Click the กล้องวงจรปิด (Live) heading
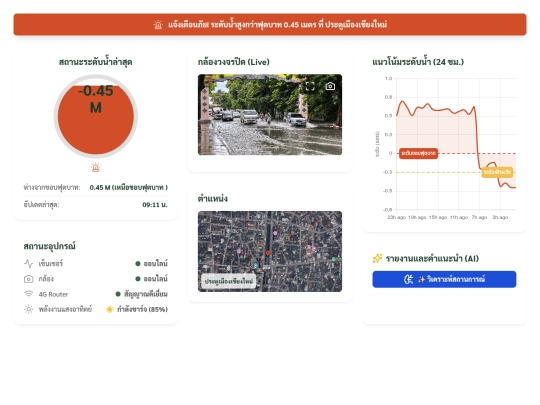Viewport: 540px width, 405px height. pos(233,62)
